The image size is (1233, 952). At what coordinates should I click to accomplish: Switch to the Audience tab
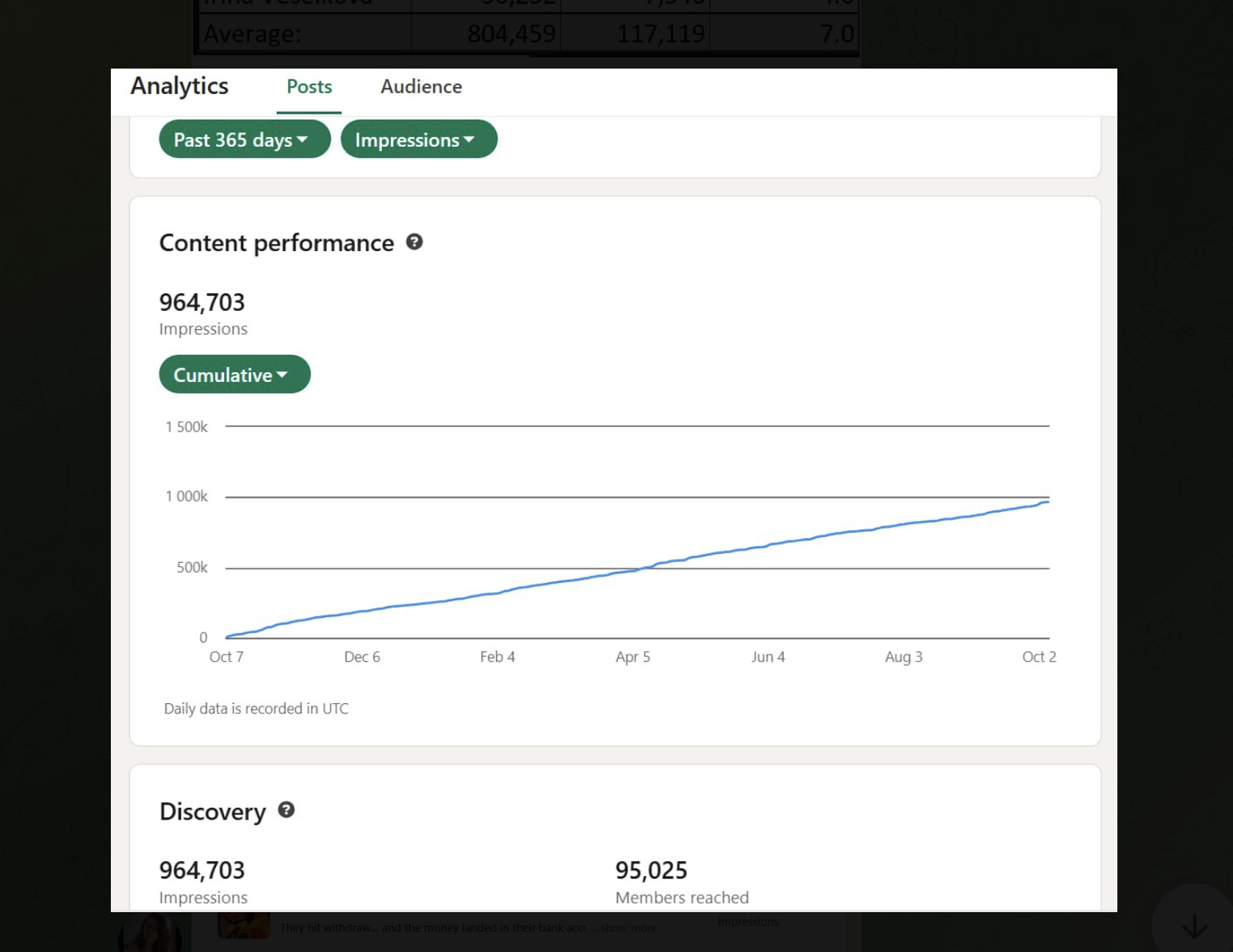click(x=420, y=87)
